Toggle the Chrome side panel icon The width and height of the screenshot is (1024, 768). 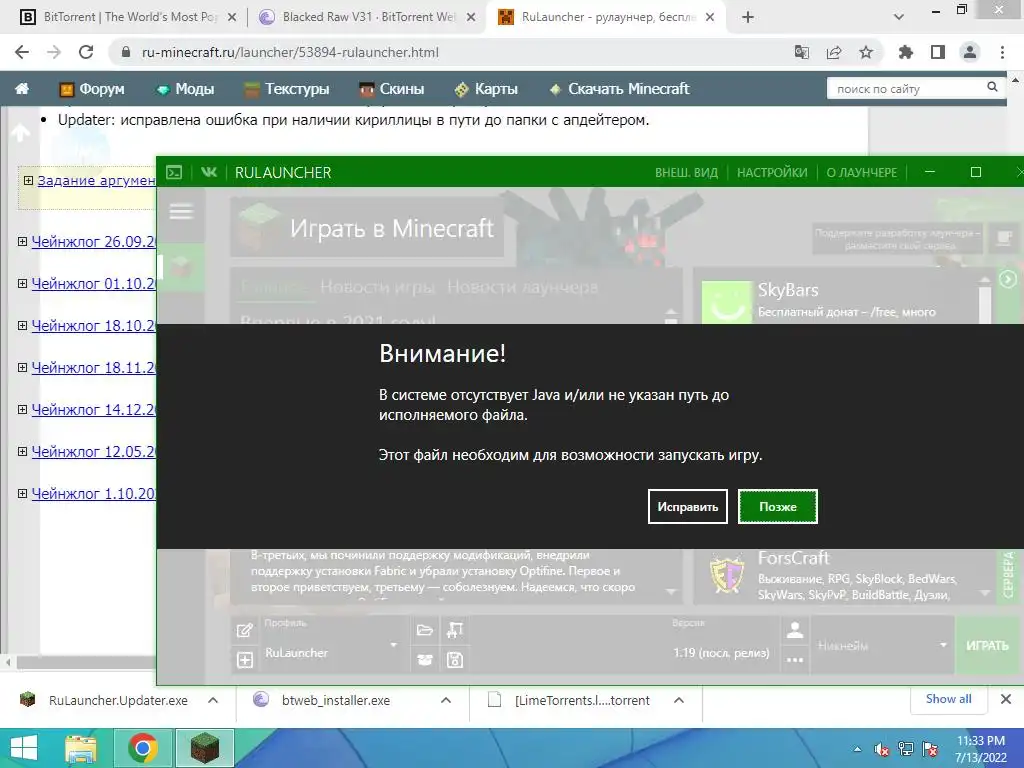pyautogui.click(x=938, y=52)
